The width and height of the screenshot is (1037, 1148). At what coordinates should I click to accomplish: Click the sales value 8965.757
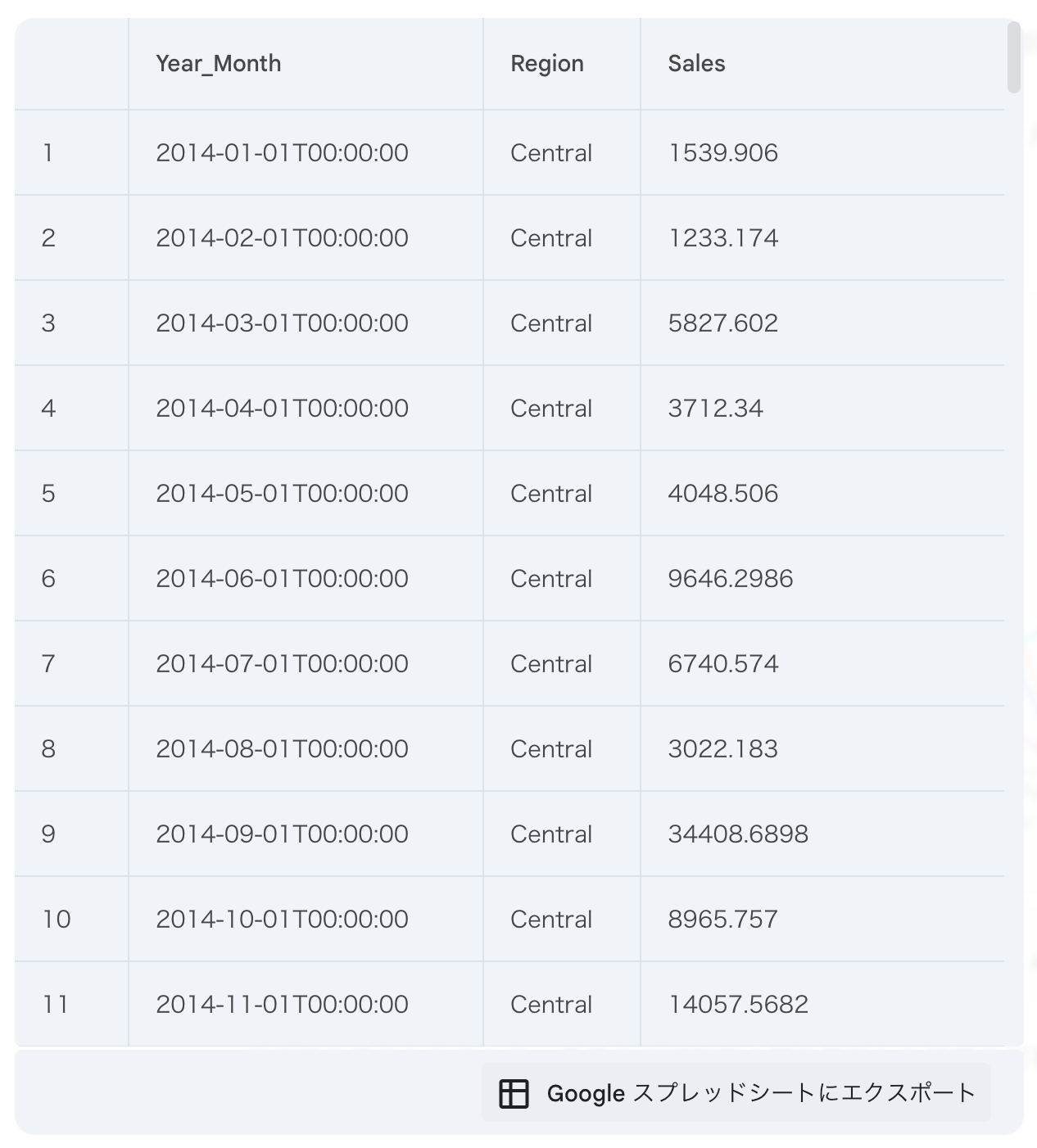(722, 920)
